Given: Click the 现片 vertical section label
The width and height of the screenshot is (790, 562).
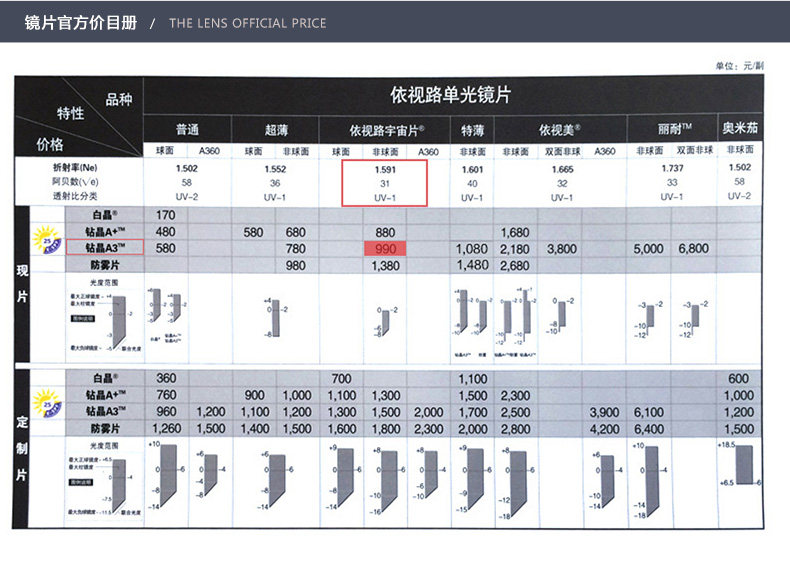Looking at the screenshot, I should click(22, 283).
